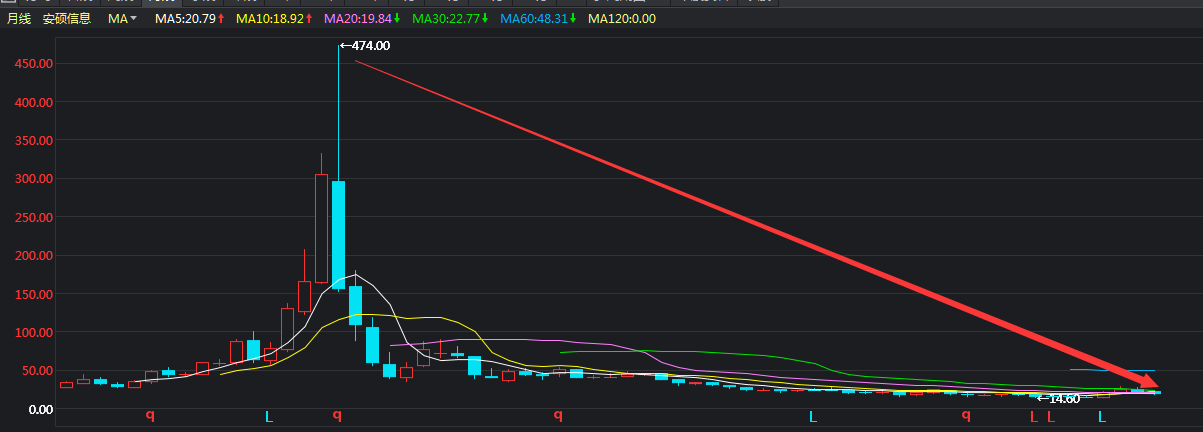Image resolution: width=1203 pixels, height=432 pixels.
Task: Click the white MA5:20.79 indicator label
Action: pyautogui.click(x=189, y=19)
